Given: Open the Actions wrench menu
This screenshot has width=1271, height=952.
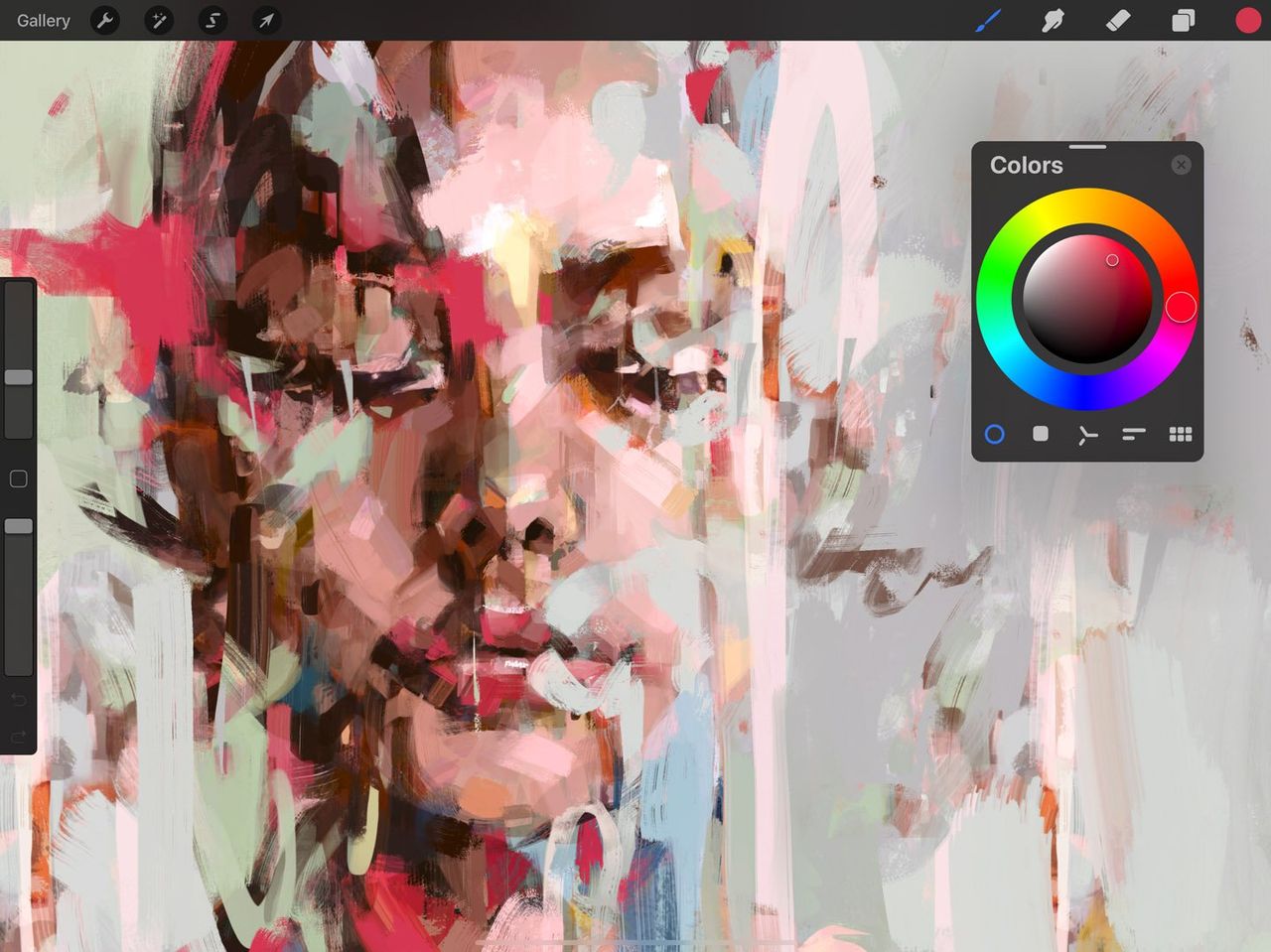Looking at the screenshot, I should point(105,20).
